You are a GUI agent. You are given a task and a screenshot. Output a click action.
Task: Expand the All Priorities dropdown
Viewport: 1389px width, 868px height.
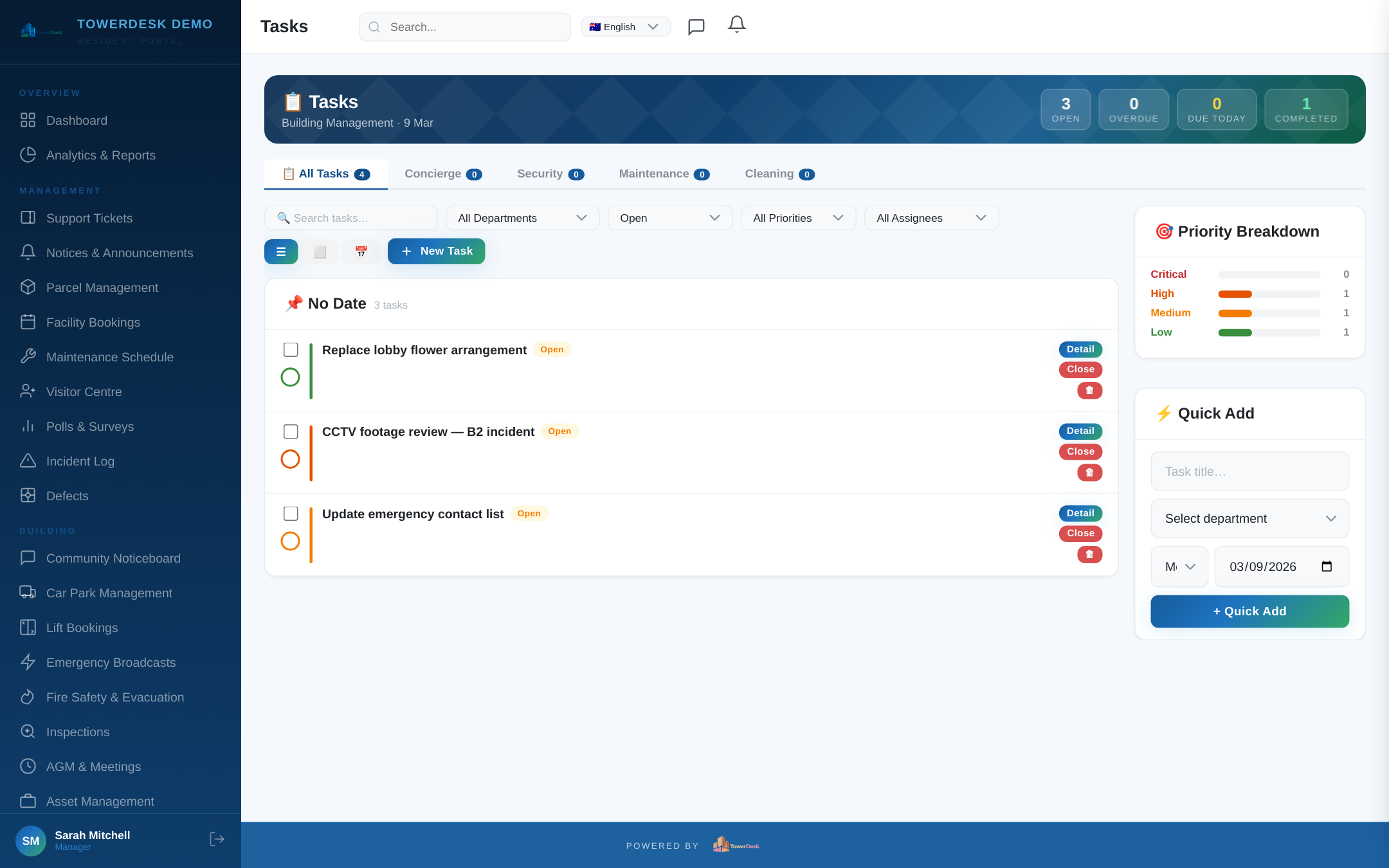797,218
